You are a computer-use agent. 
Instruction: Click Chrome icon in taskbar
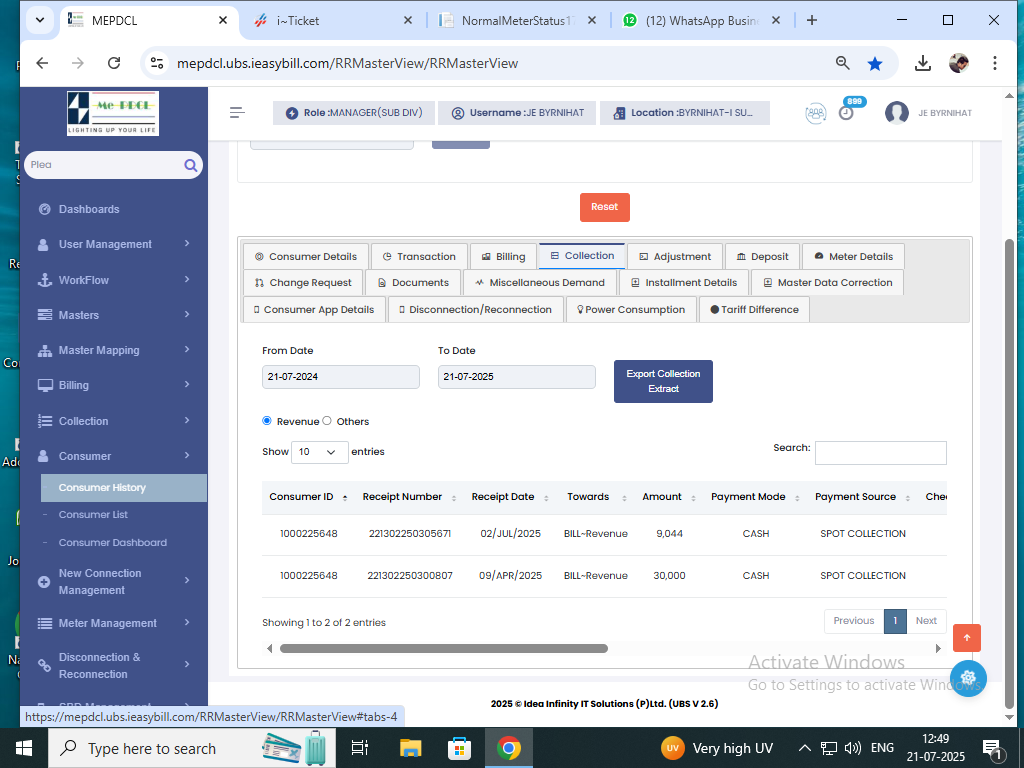(509, 748)
